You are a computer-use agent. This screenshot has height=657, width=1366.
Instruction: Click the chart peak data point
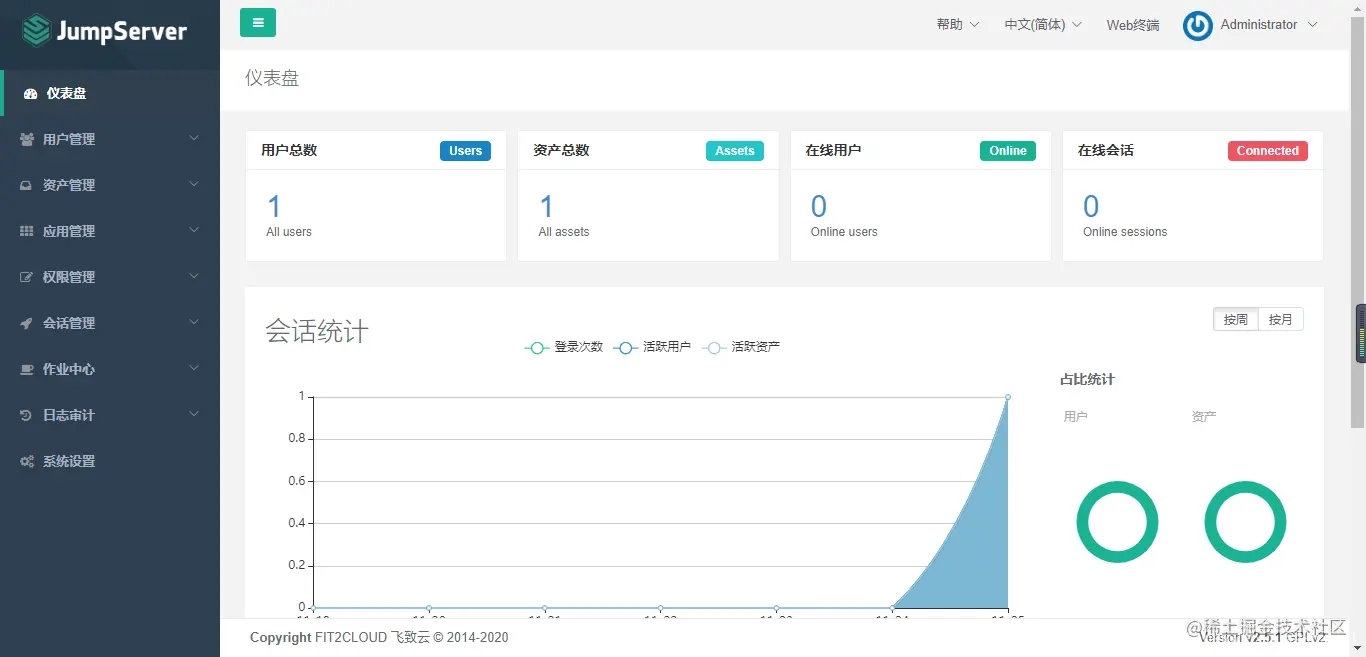[x=1007, y=397]
